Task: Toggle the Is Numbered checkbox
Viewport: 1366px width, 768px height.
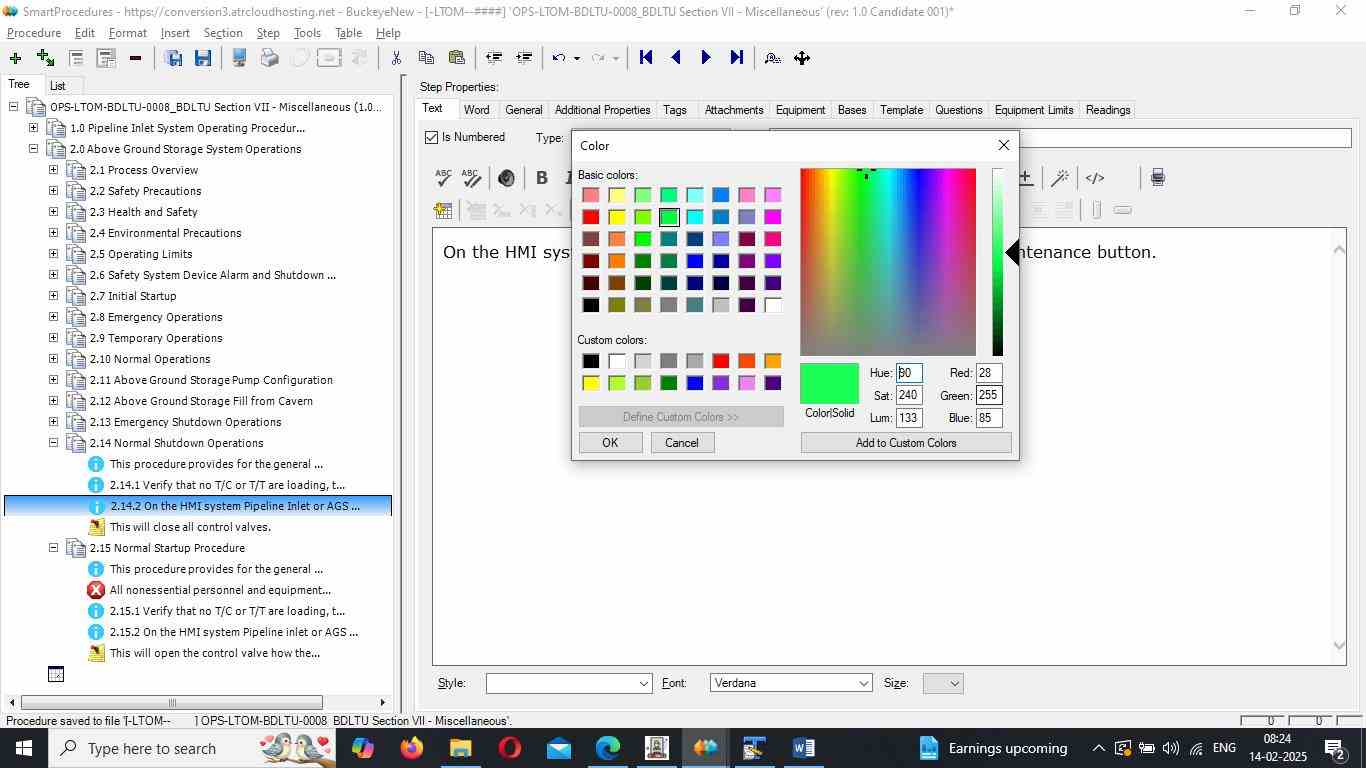Action: click(432, 138)
